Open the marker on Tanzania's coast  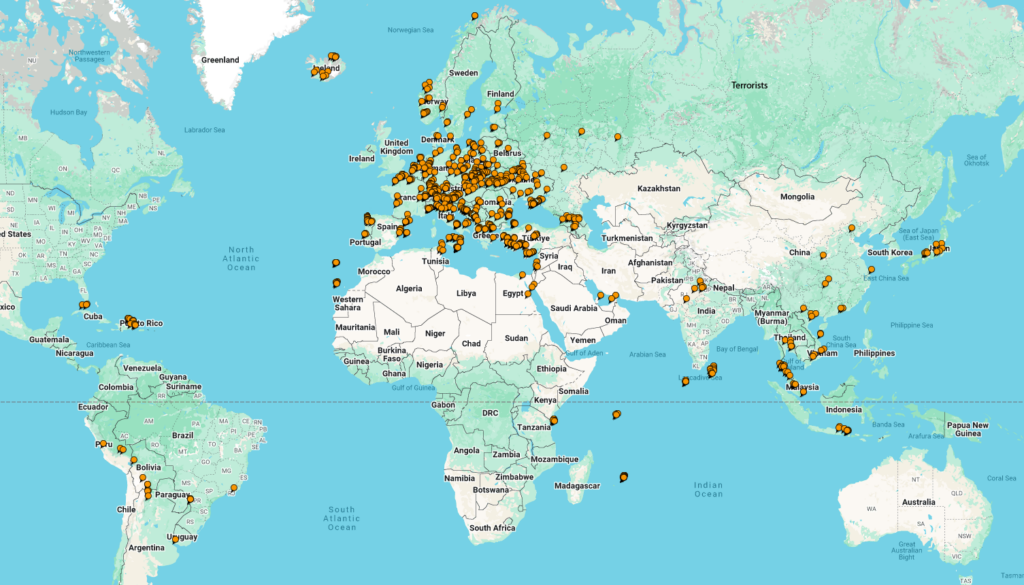(x=553, y=420)
